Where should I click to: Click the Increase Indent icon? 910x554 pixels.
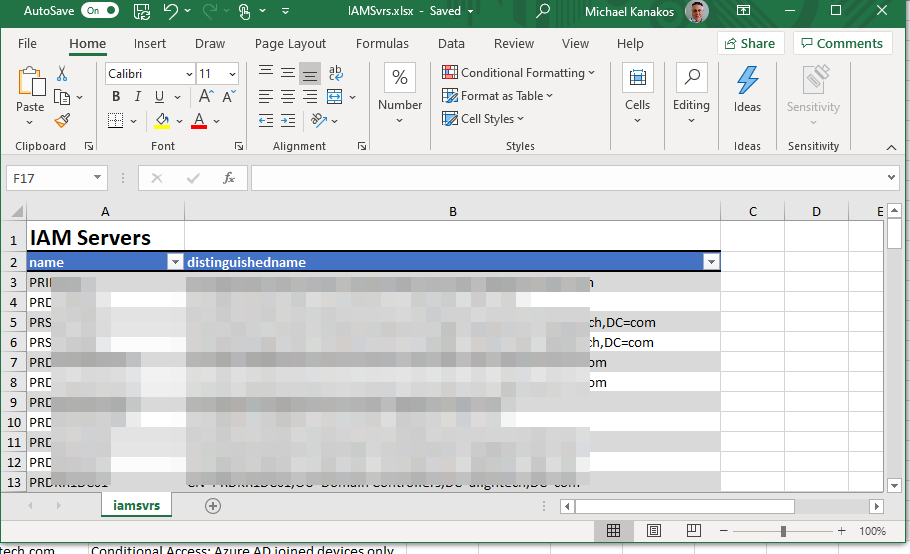tap(288, 121)
